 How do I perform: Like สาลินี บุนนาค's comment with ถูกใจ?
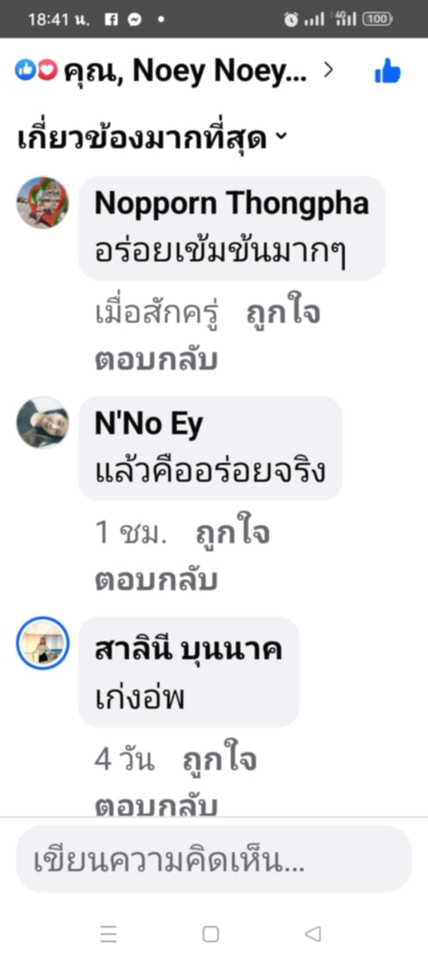coord(219,759)
